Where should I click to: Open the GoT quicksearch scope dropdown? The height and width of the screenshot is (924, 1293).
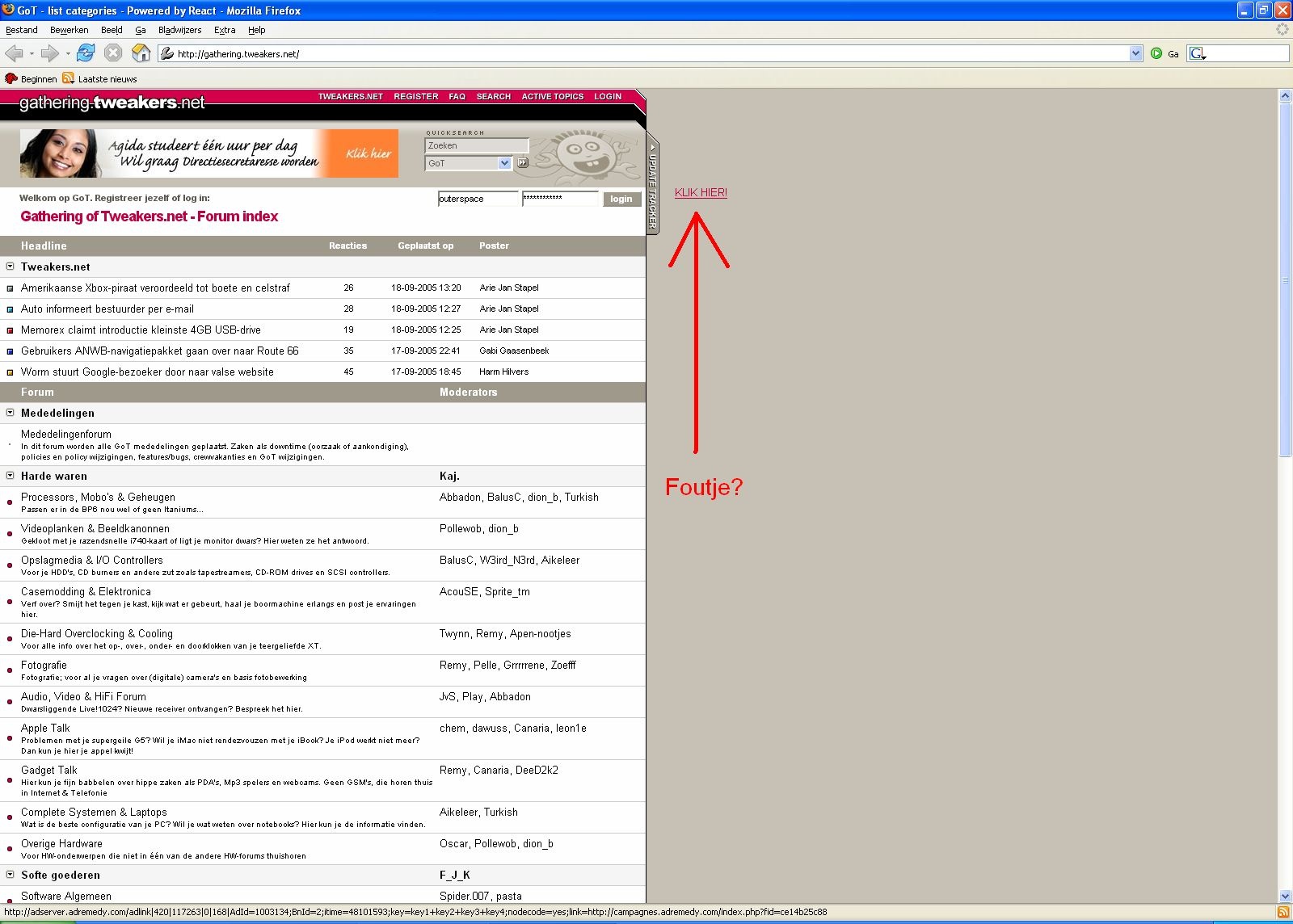pos(505,163)
